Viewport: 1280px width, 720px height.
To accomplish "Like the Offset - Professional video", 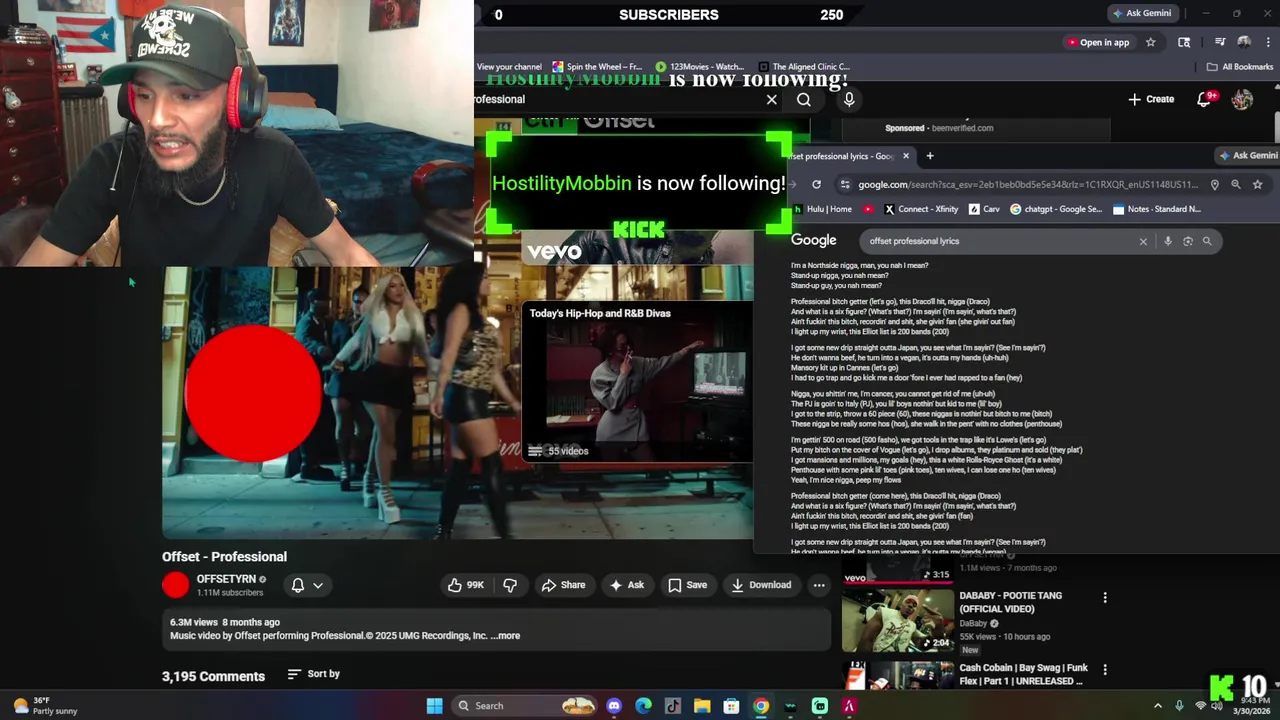I will pyautogui.click(x=465, y=585).
